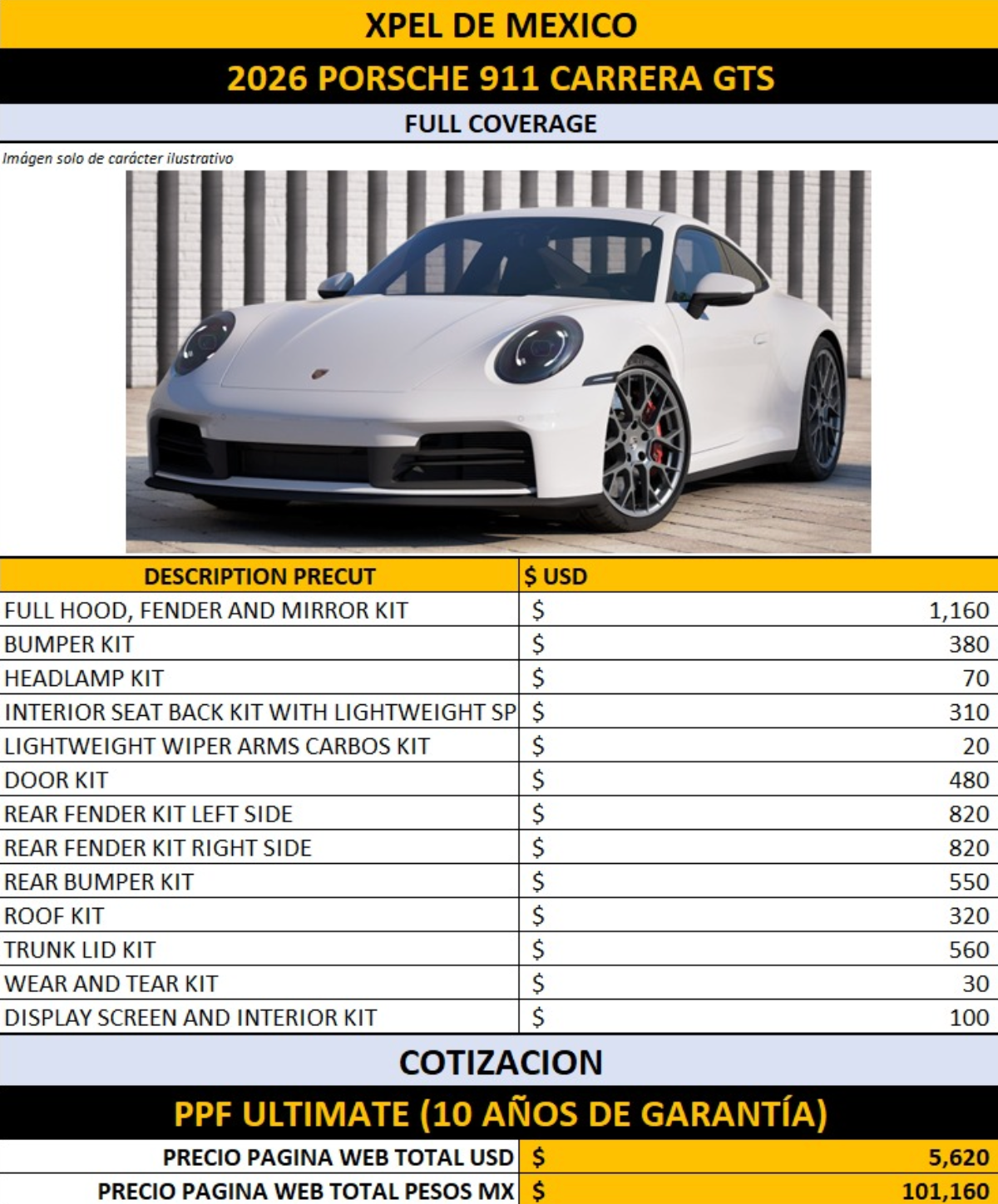Click DISPLAY SCREEN AND INTERIOR KIT cell

[259, 1017]
